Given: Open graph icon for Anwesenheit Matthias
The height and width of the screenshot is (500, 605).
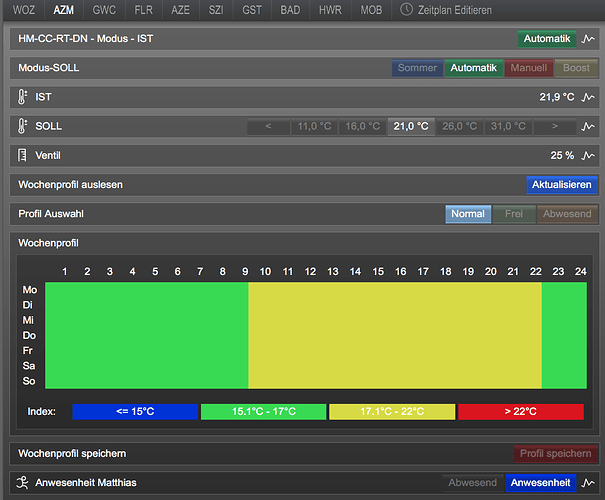Looking at the screenshot, I should coord(588,483).
